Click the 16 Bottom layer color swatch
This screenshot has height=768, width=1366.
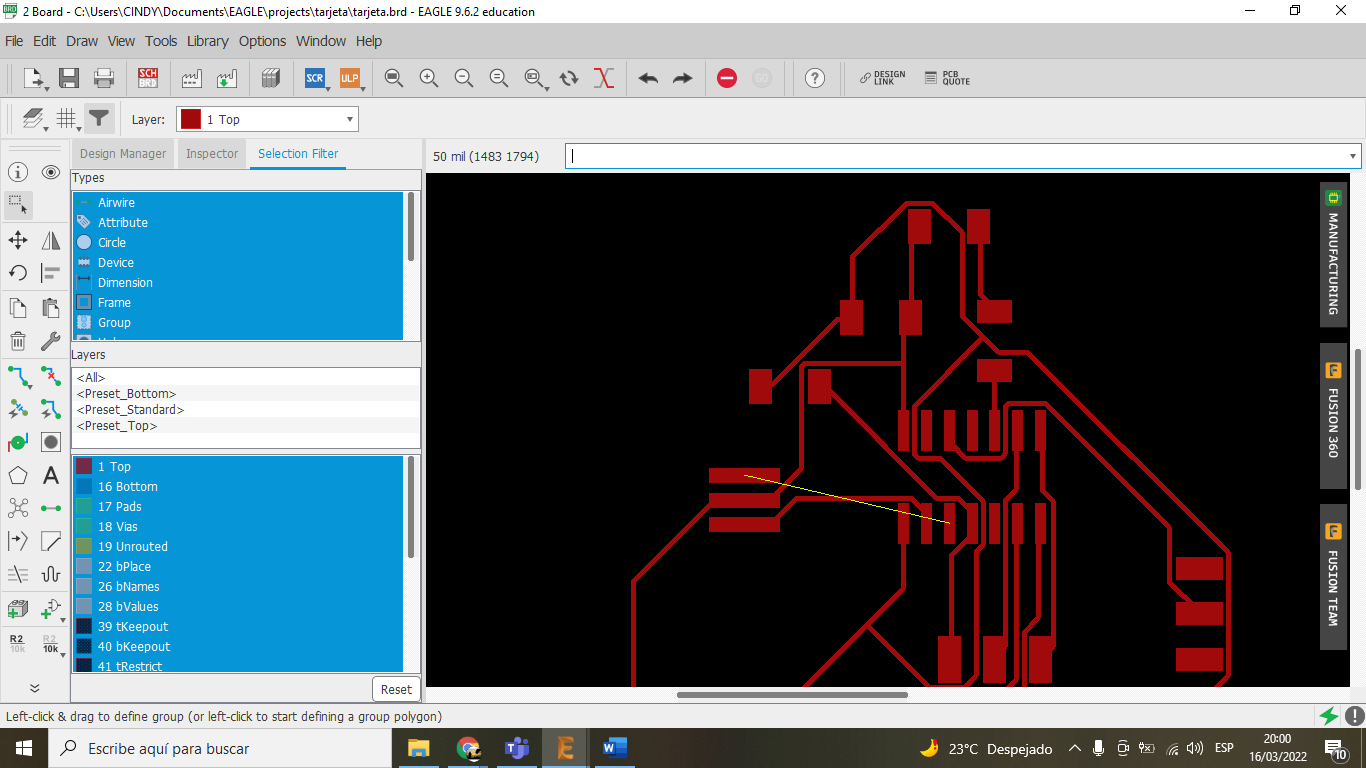[x=84, y=487]
